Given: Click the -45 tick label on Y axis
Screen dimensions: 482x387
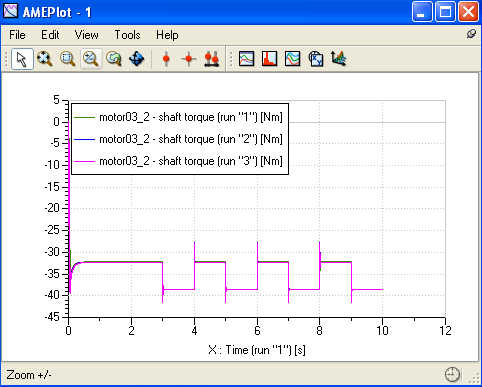Looking at the screenshot, I should 52,317.
